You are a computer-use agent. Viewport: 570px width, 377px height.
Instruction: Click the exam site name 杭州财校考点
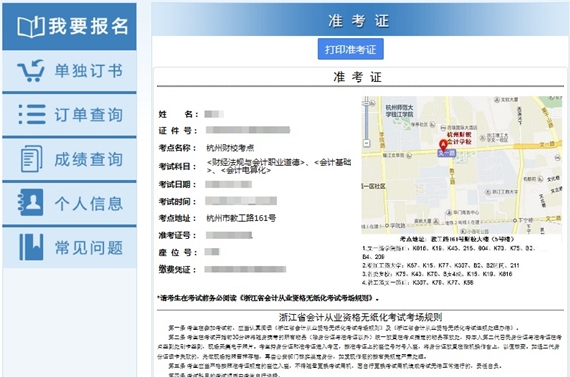pos(230,148)
